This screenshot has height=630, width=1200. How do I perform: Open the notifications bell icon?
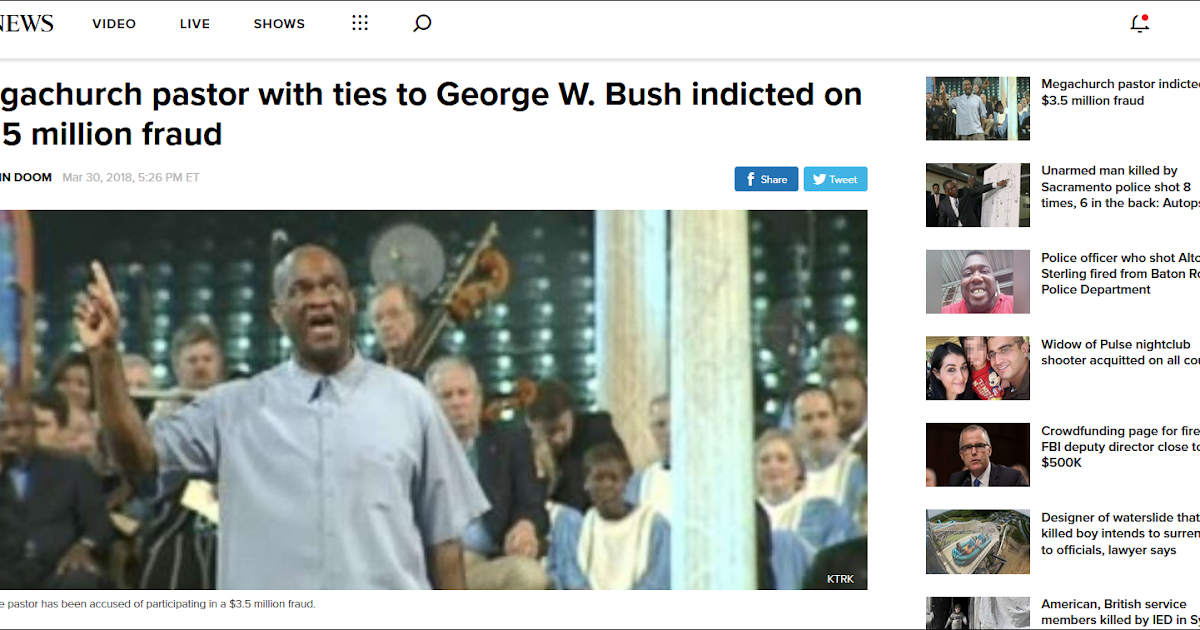point(1140,23)
